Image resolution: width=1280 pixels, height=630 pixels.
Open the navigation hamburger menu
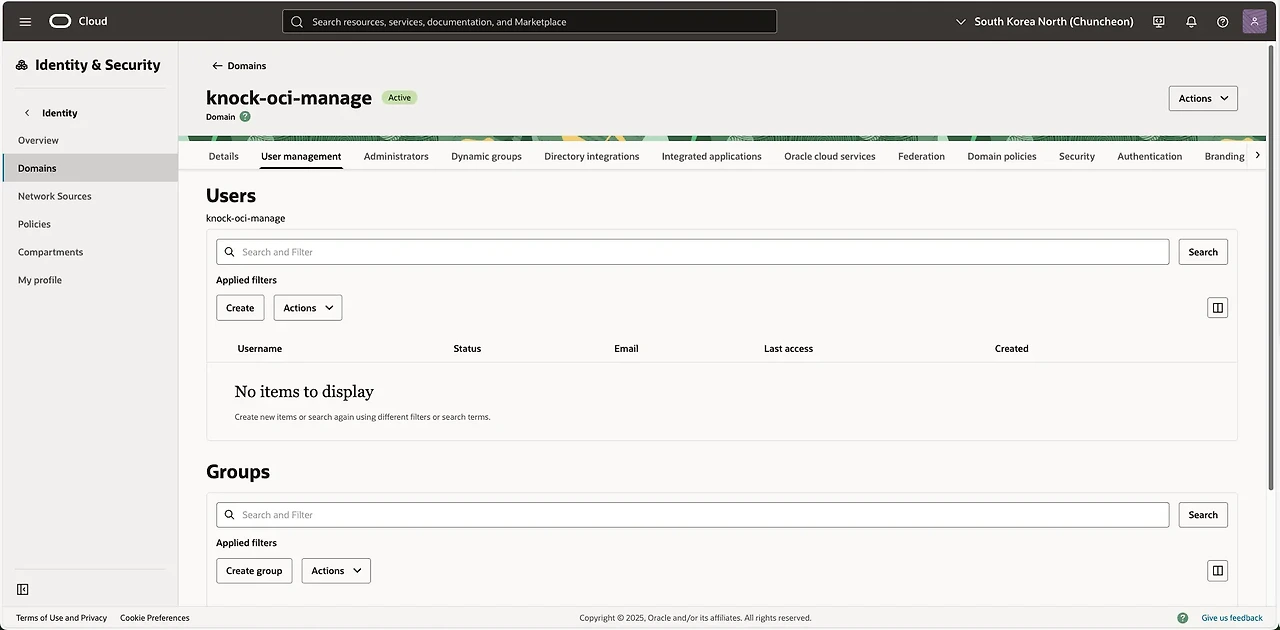coord(25,21)
